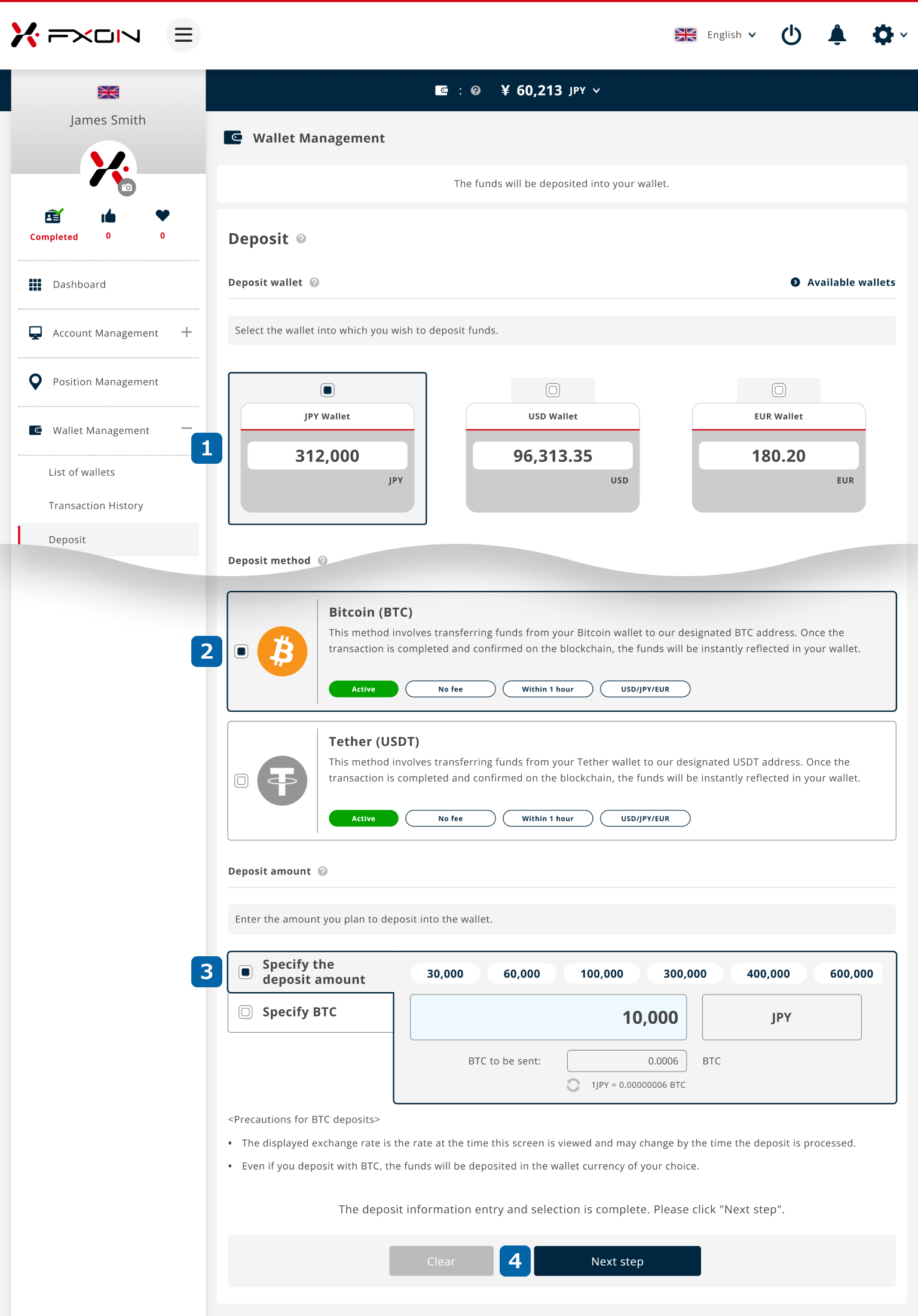Image resolution: width=918 pixels, height=1316 pixels.
Task: Click the gray Tether logo
Action: click(x=282, y=781)
